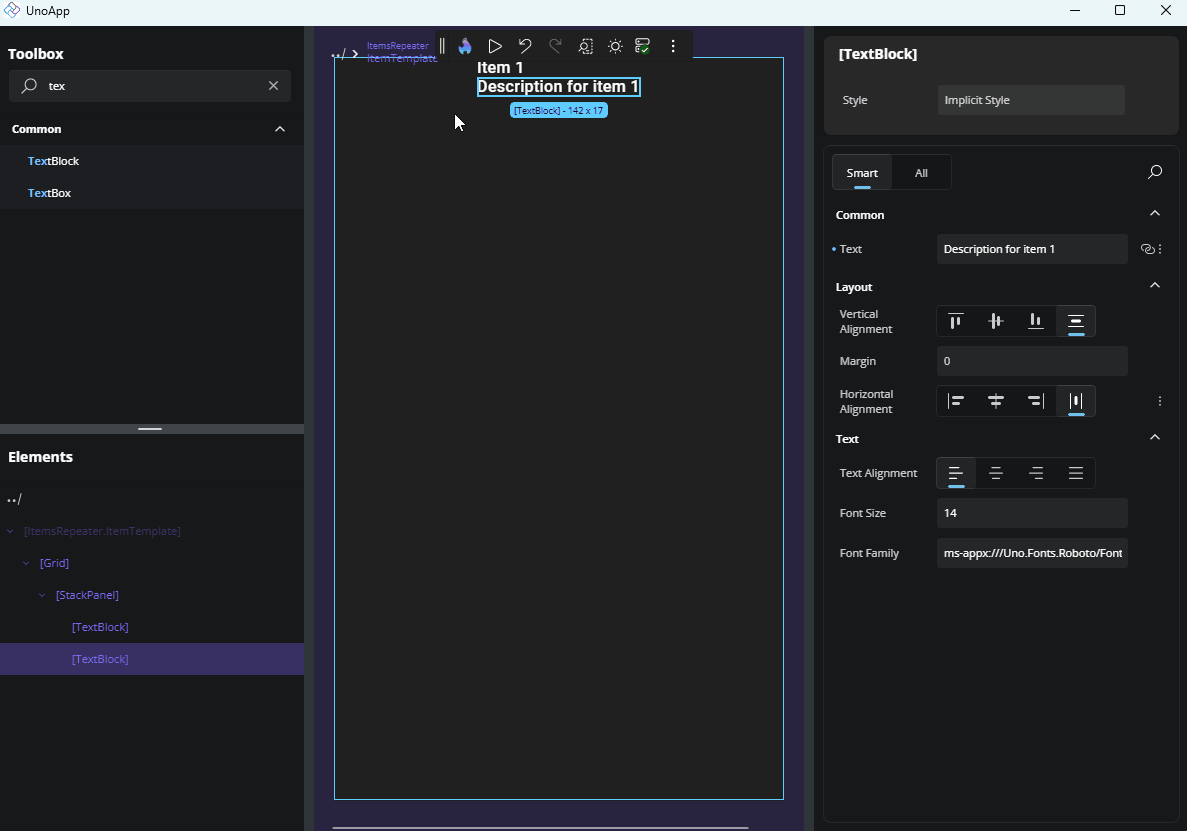Image resolution: width=1187 pixels, height=831 pixels.
Task: Collapse the Layout properties section
Action: point(1154,285)
